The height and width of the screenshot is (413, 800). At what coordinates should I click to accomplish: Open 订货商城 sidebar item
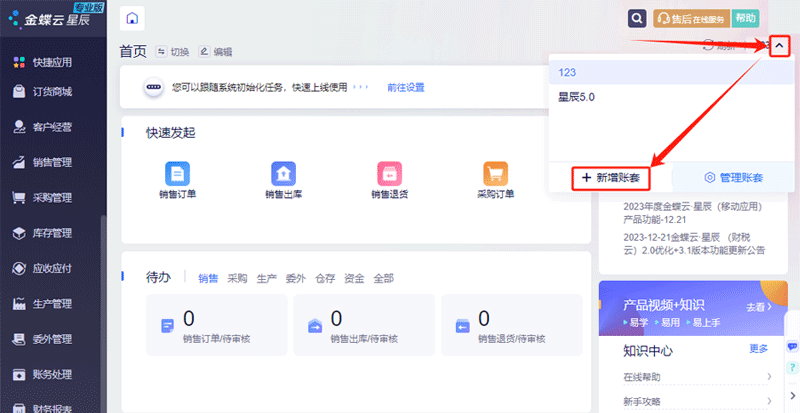click(x=43, y=92)
